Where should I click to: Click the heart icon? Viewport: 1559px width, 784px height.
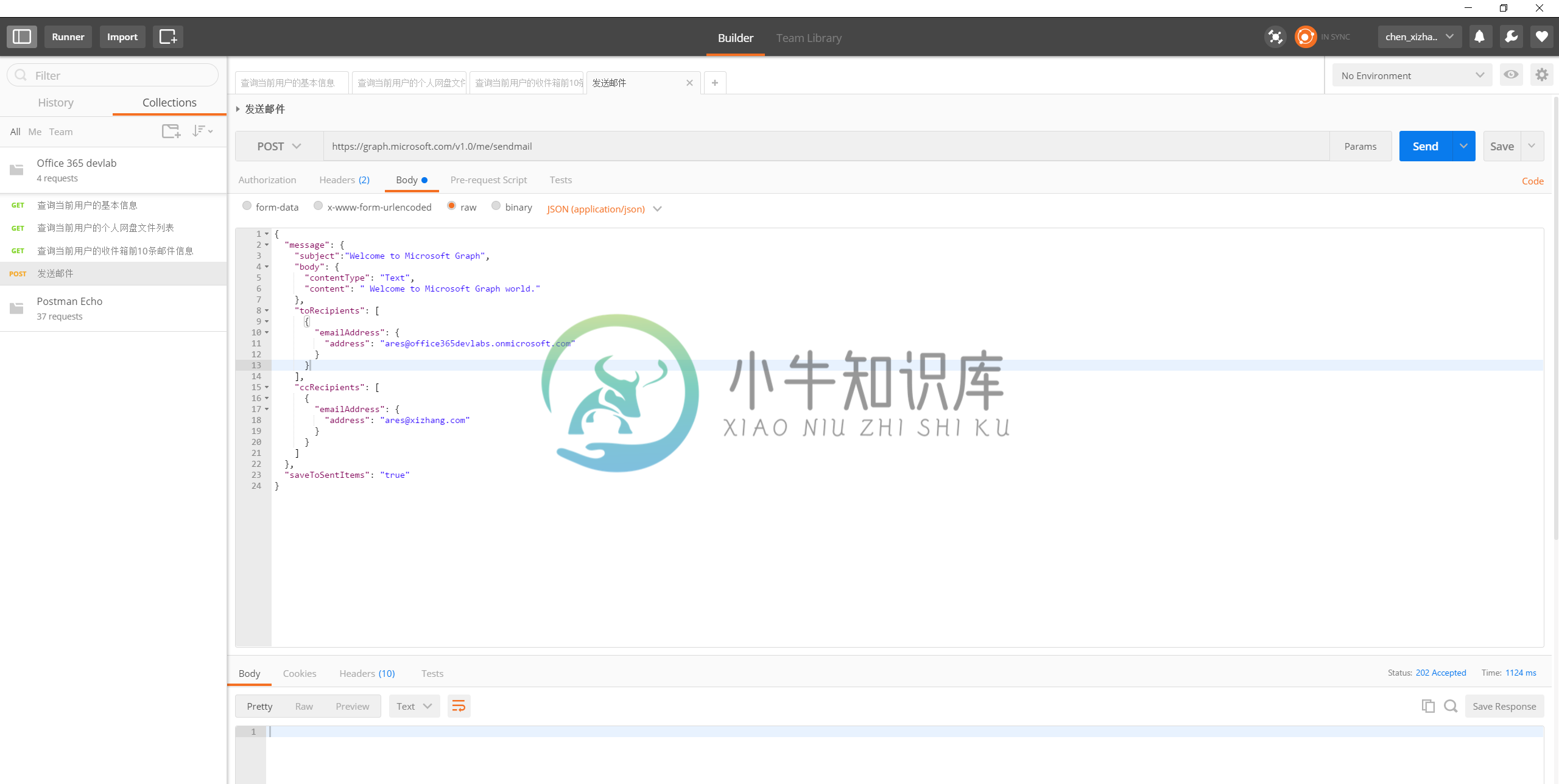pyautogui.click(x=1542, y=37)
